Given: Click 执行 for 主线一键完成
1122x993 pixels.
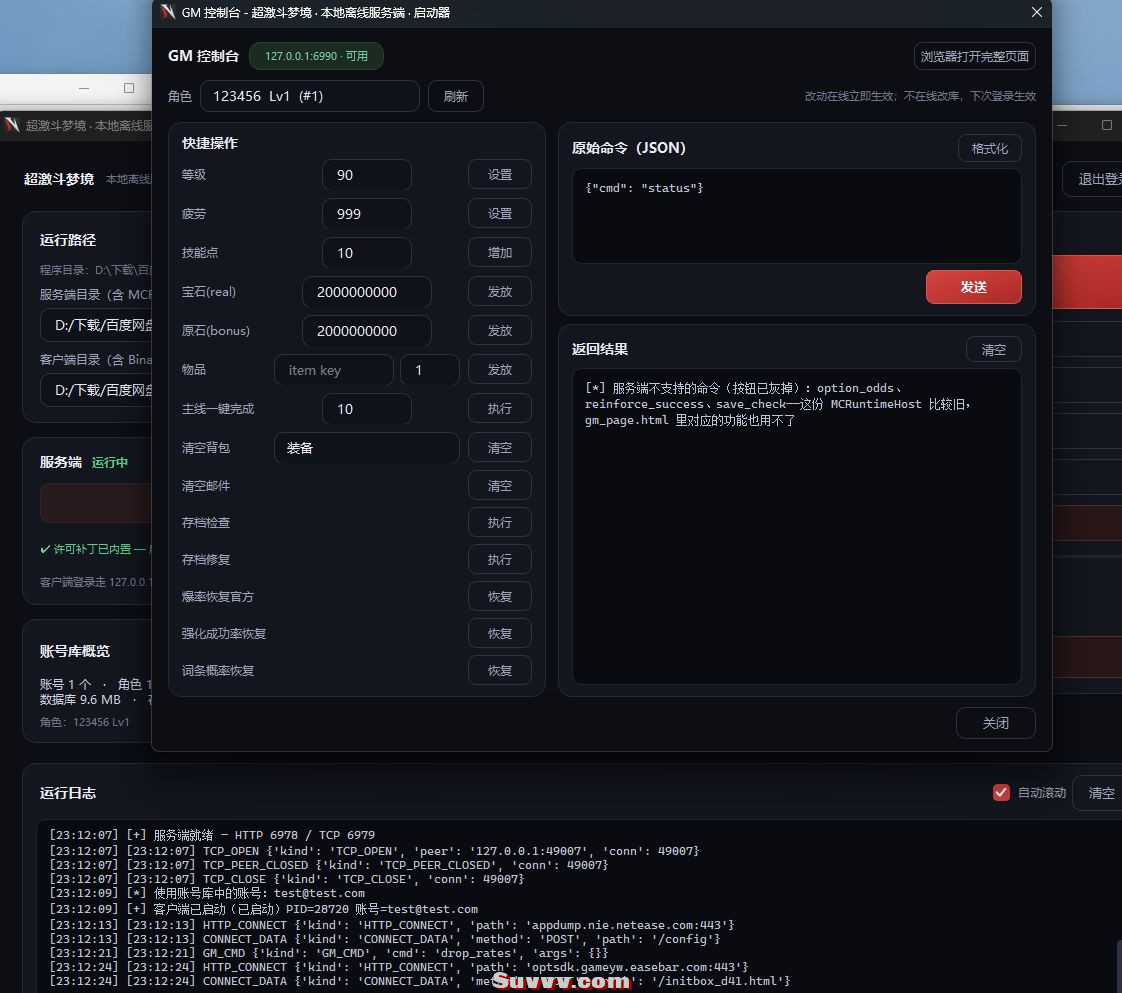Looking at the screenshot, I should (499, 409).
